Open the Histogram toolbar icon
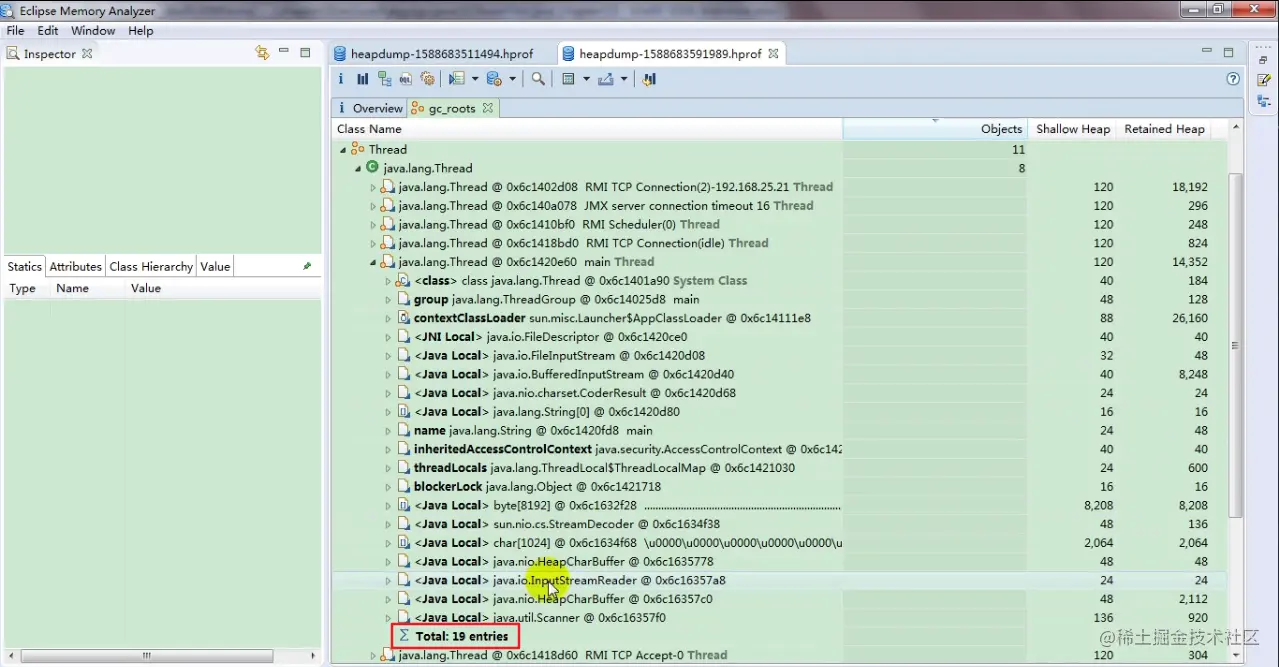Viewport: 1279px width, 667px height. pos(363,79)
